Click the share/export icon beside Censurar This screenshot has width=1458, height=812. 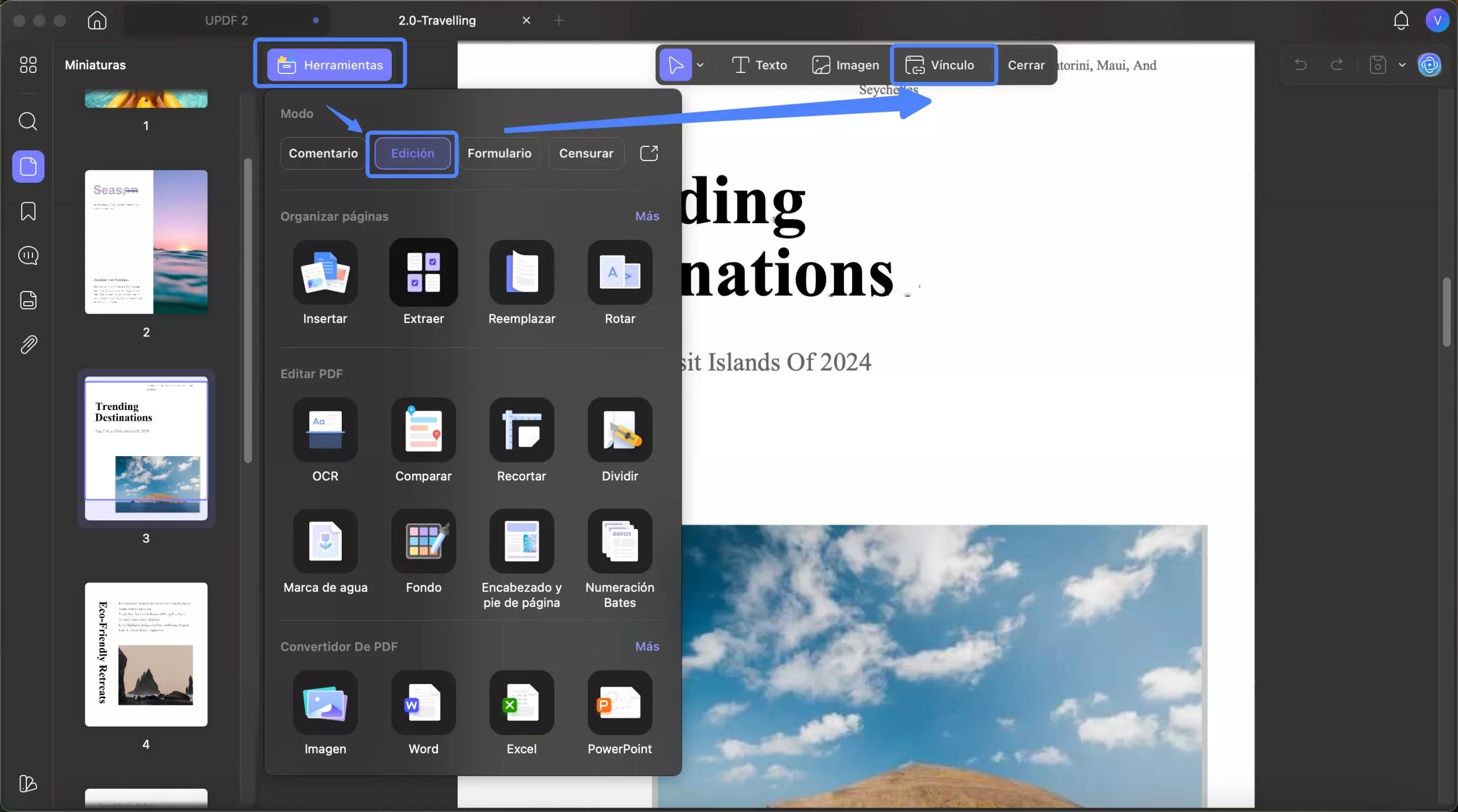(649, 153)
